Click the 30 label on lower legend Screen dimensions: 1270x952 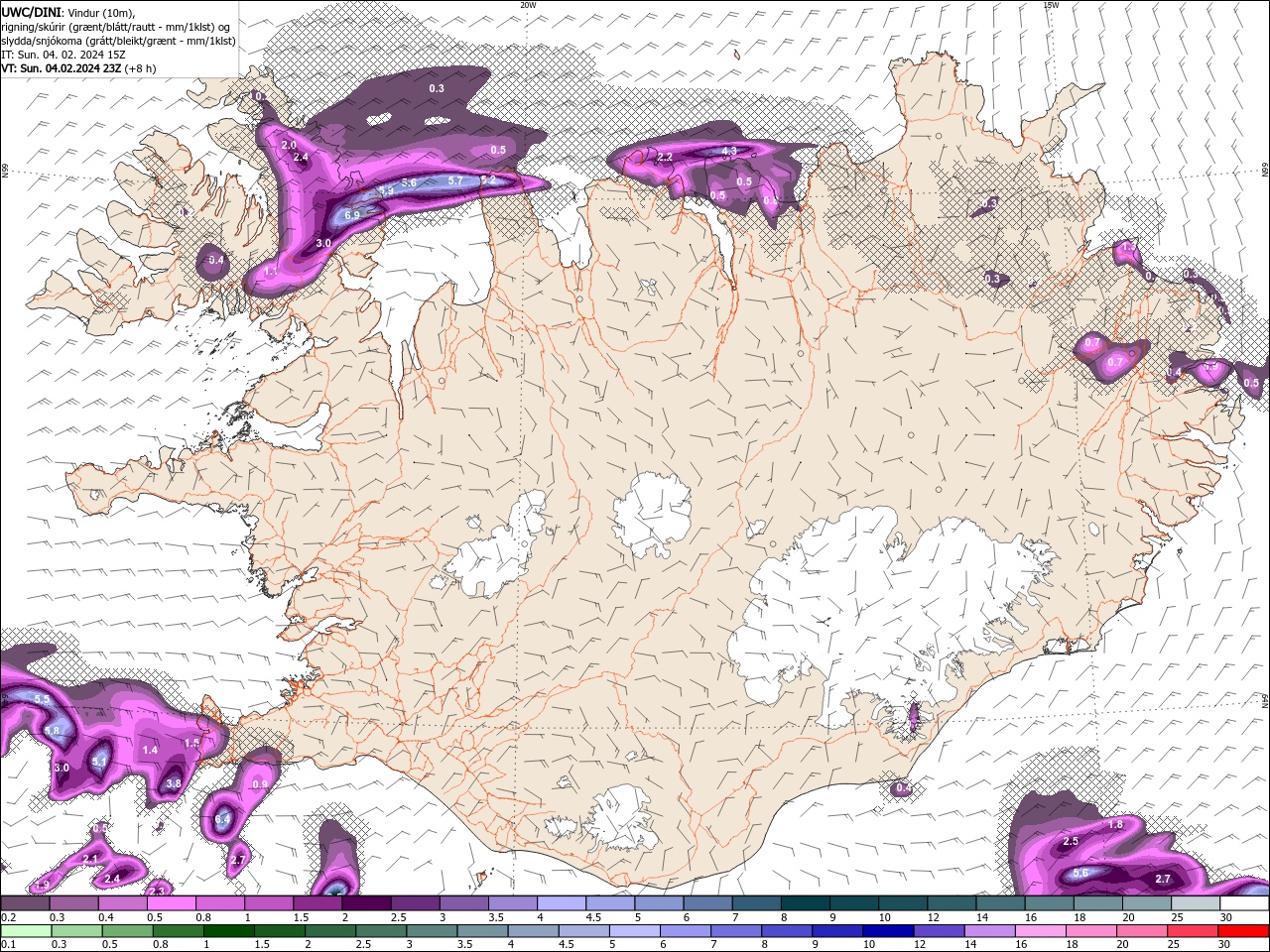tap(1224, 944)
